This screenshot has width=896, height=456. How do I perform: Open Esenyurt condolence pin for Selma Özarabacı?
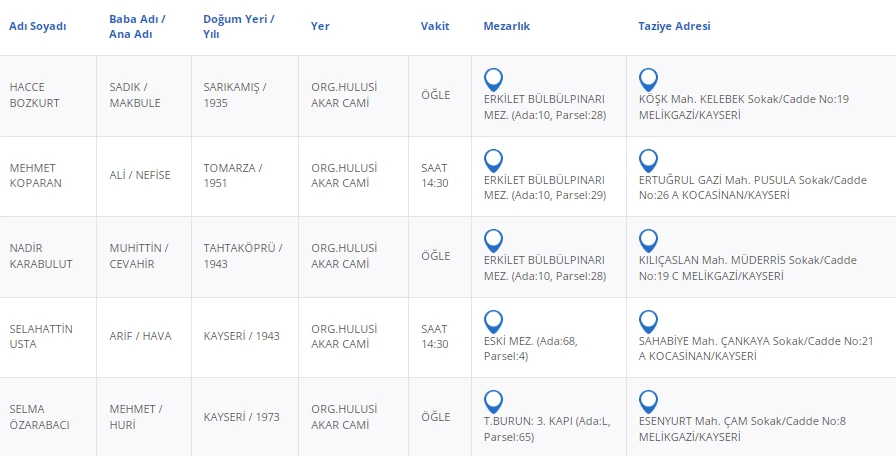pyautogui.click(x=648, y=401)
